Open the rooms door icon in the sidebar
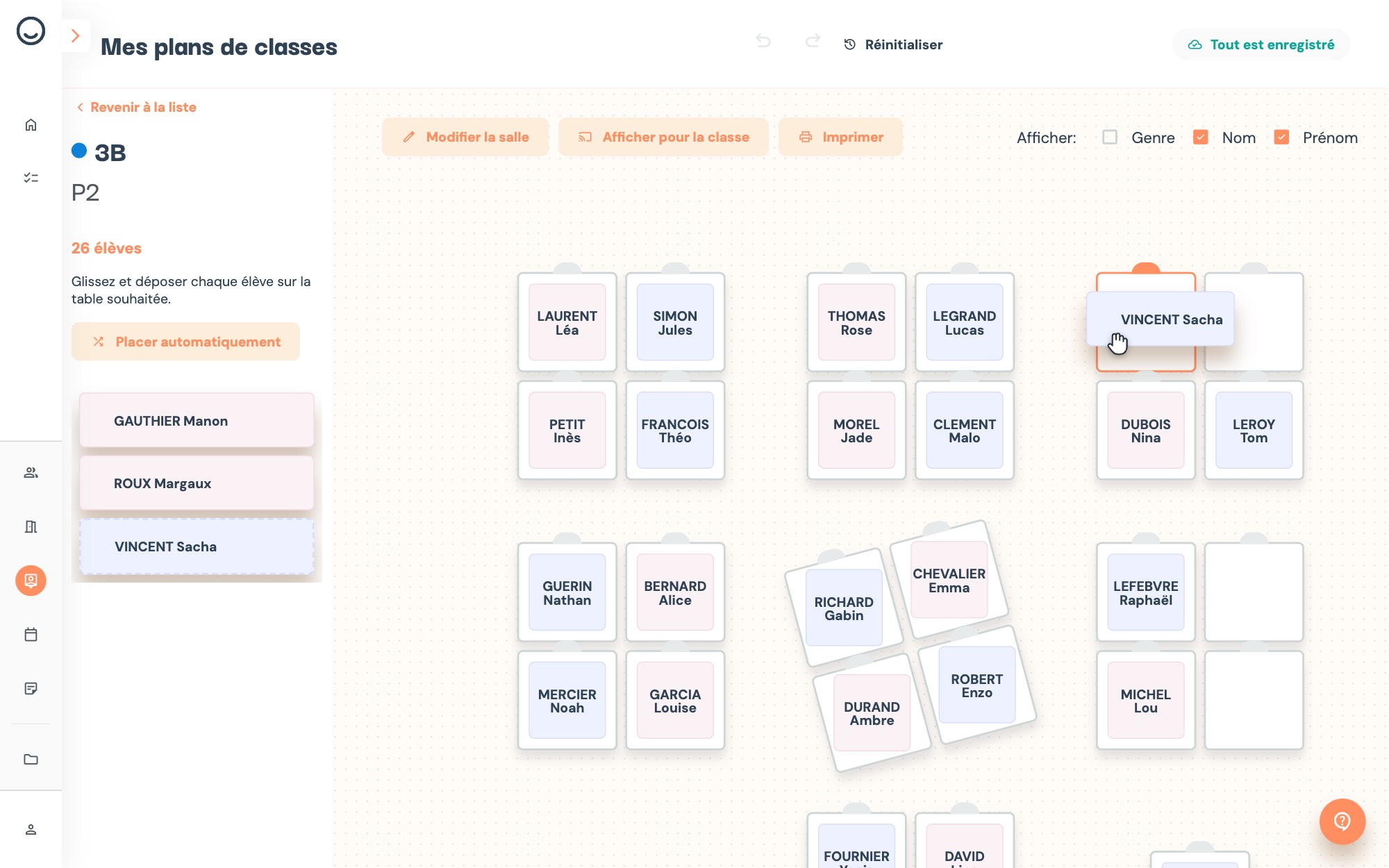This screenshot has width=1389, height=868. pos(31,526)
